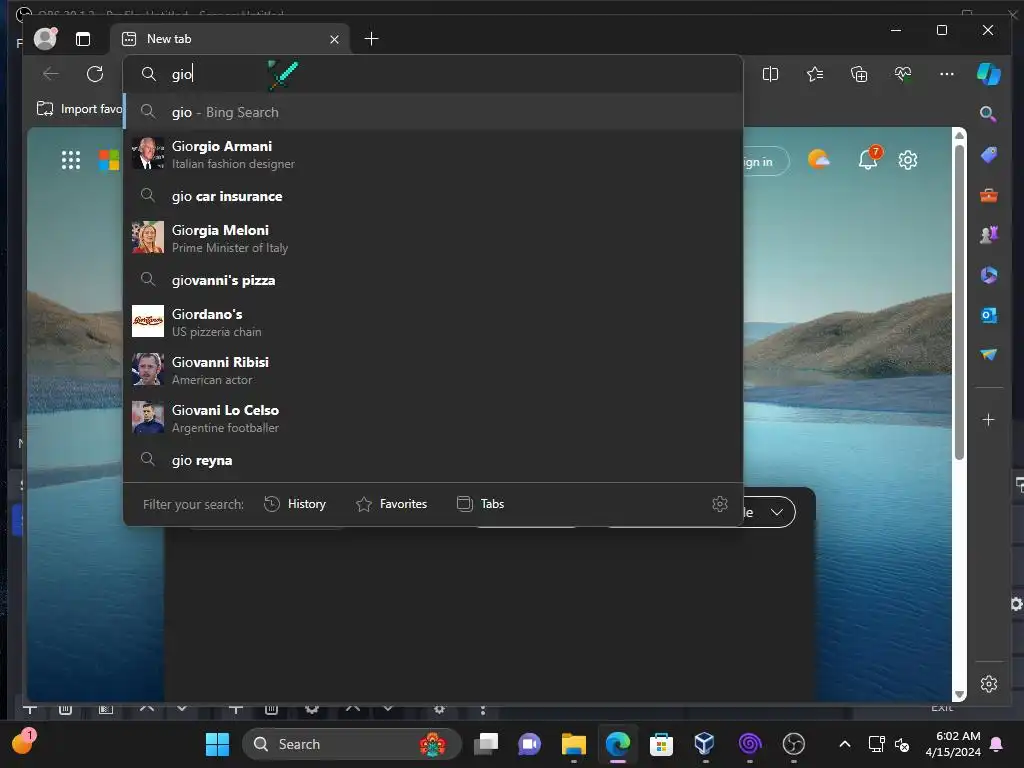Toggle Split screen icon in toolbar
1024x768 pixels.
coord(770,74)
